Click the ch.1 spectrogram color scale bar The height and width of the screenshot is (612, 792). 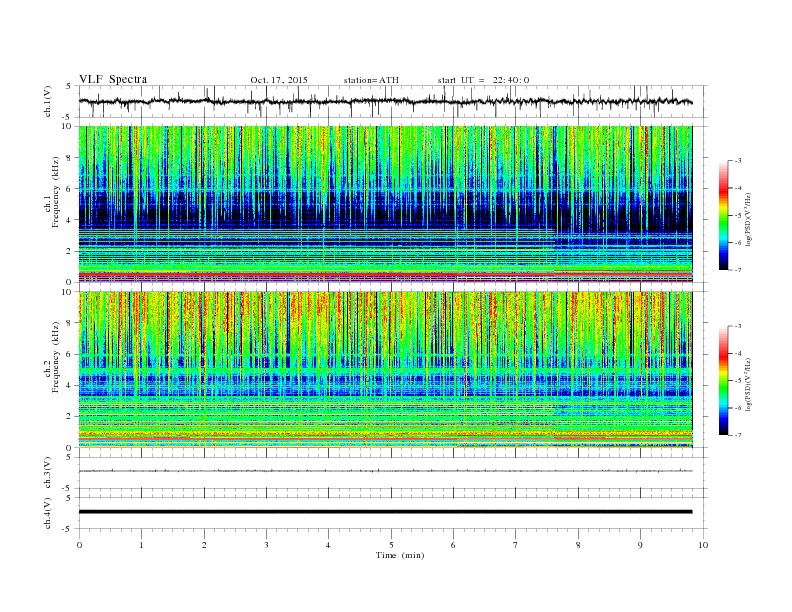tap(723, 215)
